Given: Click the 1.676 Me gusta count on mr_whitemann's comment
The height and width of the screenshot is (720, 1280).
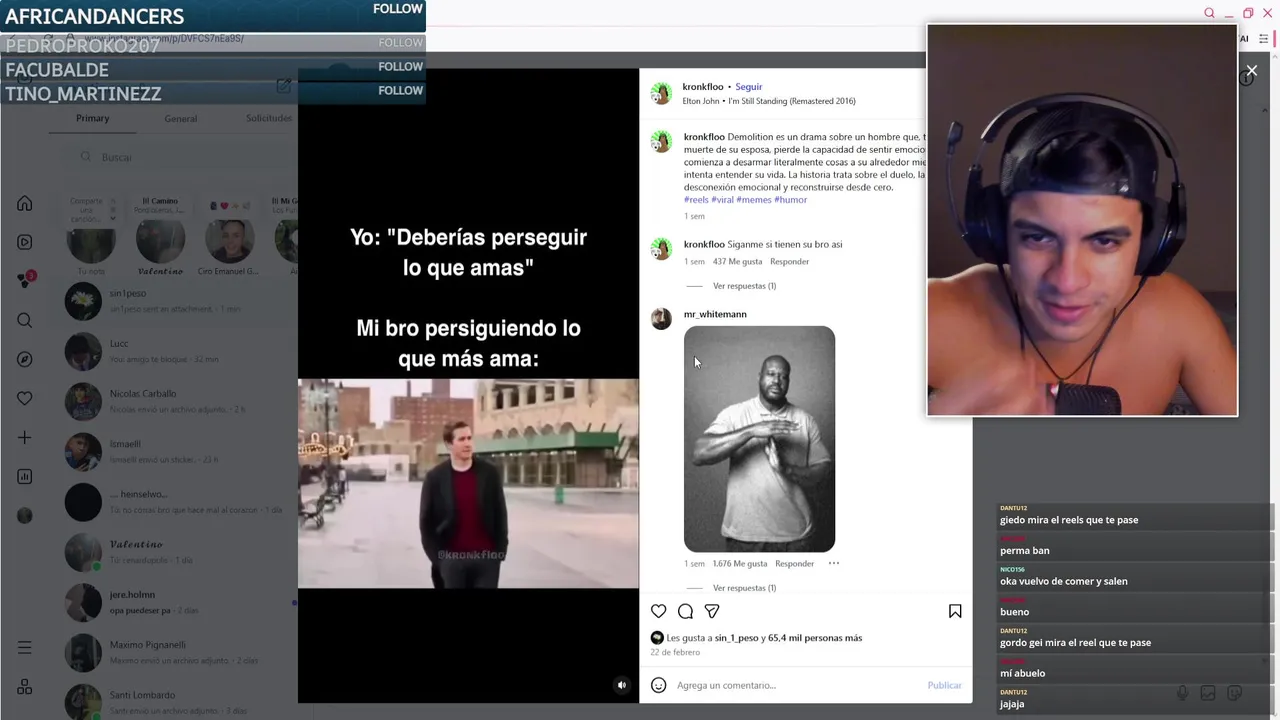Looking at the screenshot, I should tap(740, 564).
